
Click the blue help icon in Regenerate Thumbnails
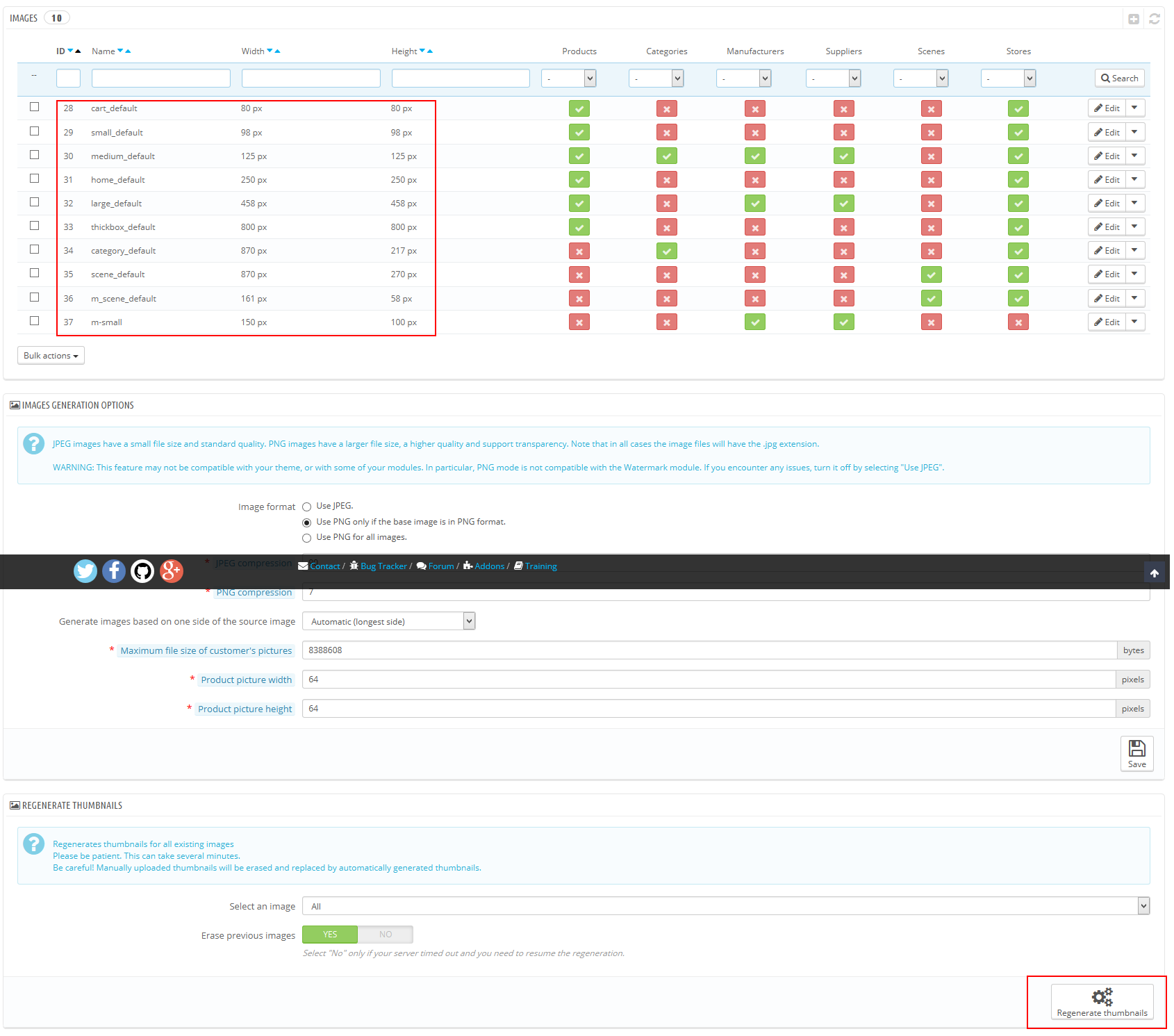click(x=33, y=844)
